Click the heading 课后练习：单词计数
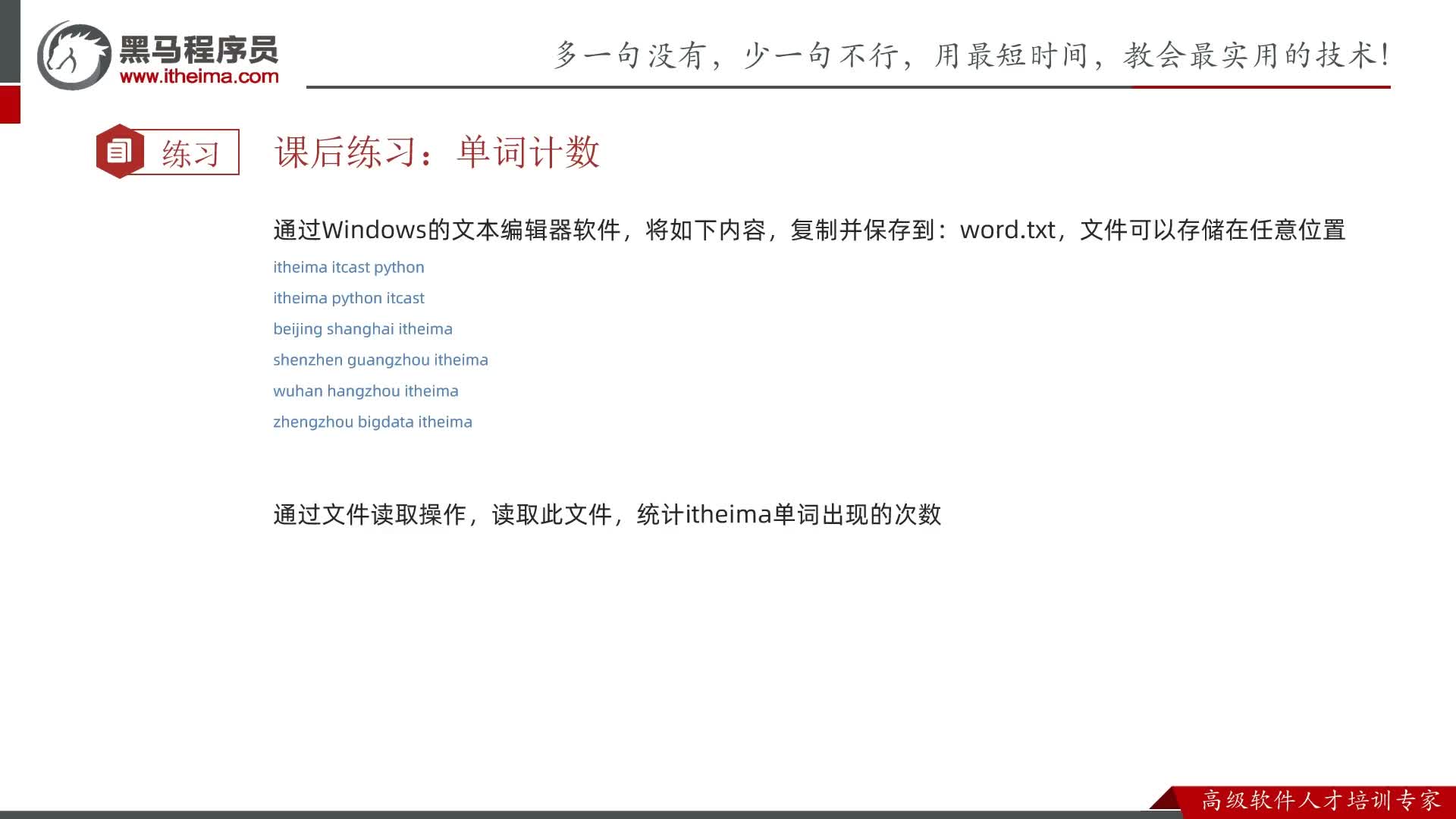1456x819 pixels. [x=438, y=152]
